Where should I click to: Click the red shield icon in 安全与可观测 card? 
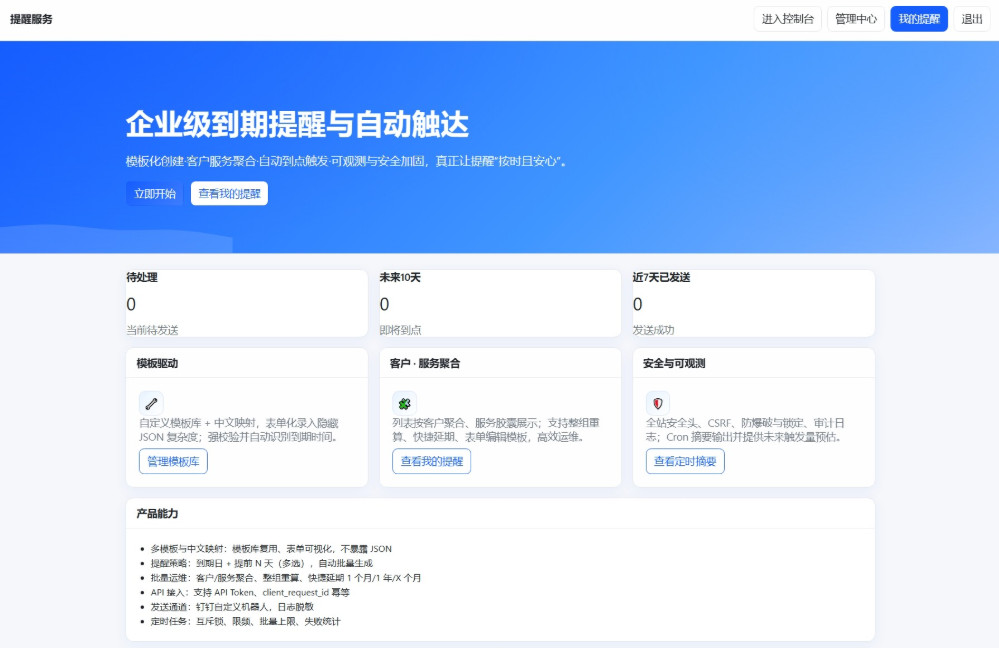tap(657, 403)
